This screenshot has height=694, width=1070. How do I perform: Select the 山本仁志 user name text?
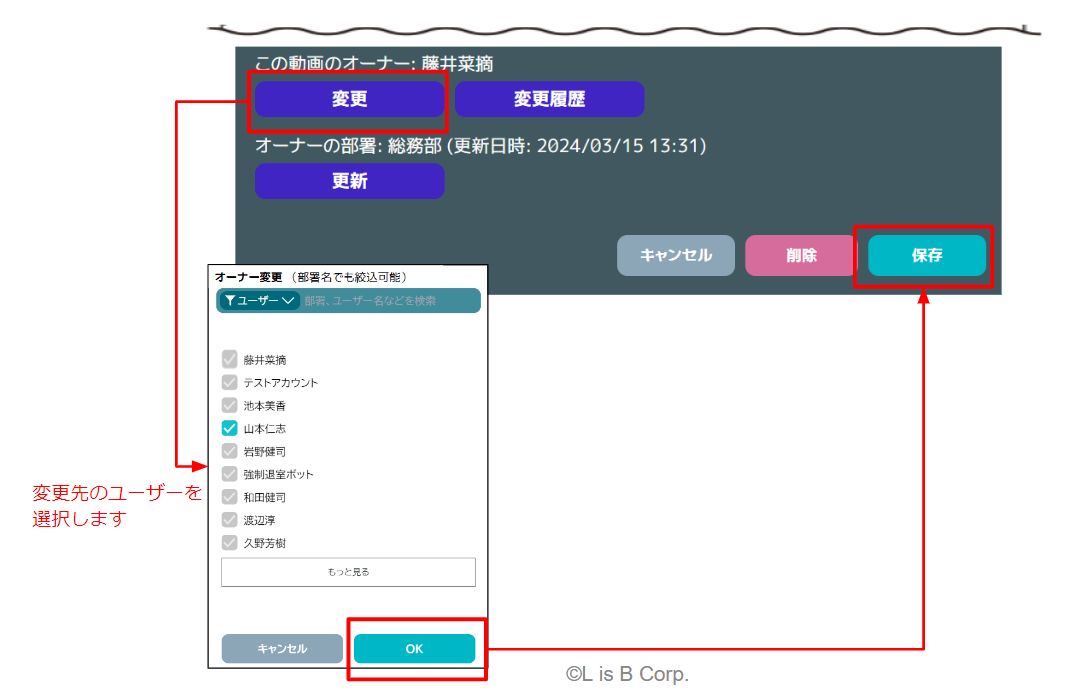265,429
